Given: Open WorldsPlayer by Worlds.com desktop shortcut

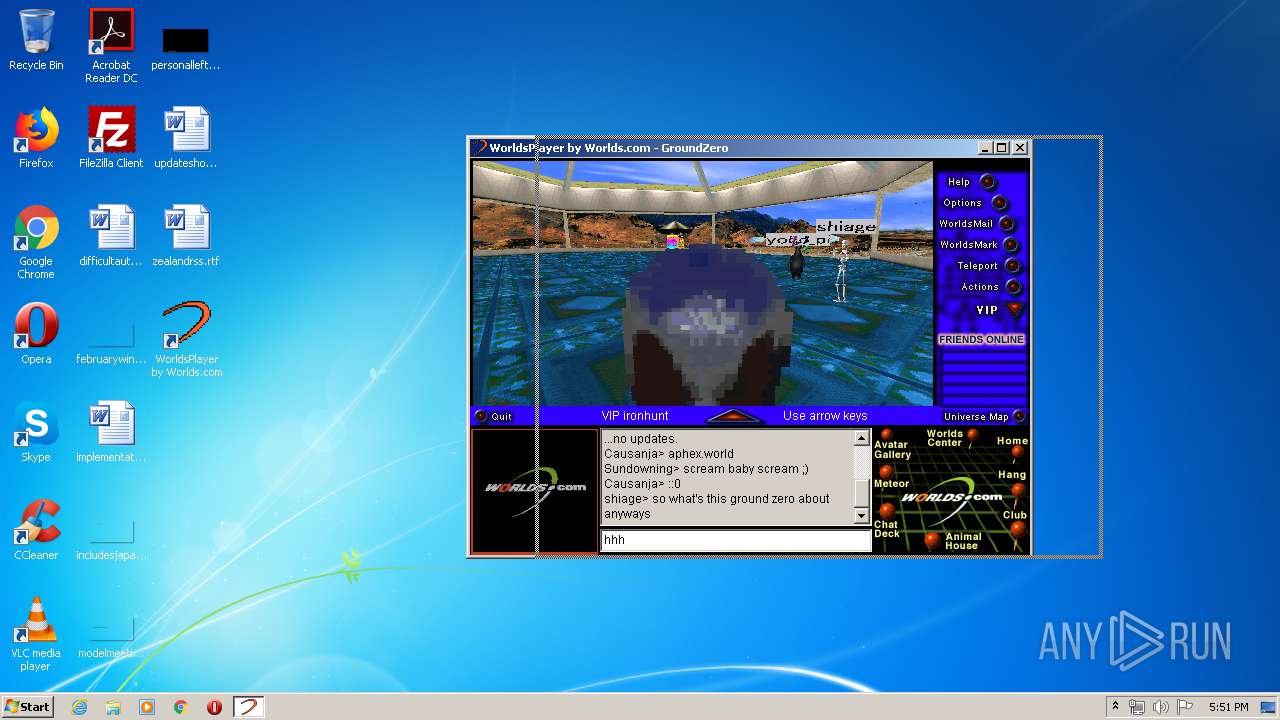Looking at the screenshot, I should (187, 340).
